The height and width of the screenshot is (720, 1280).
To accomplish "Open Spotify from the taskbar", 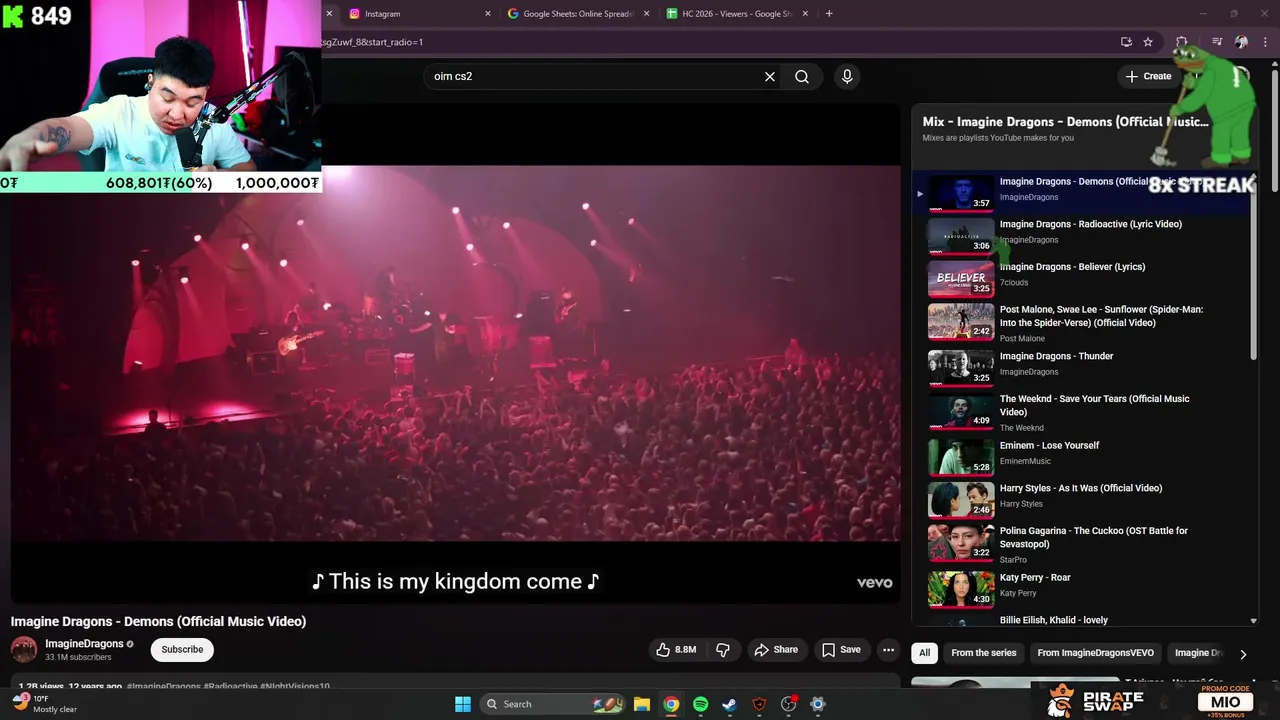I will (x=700, y=704).
